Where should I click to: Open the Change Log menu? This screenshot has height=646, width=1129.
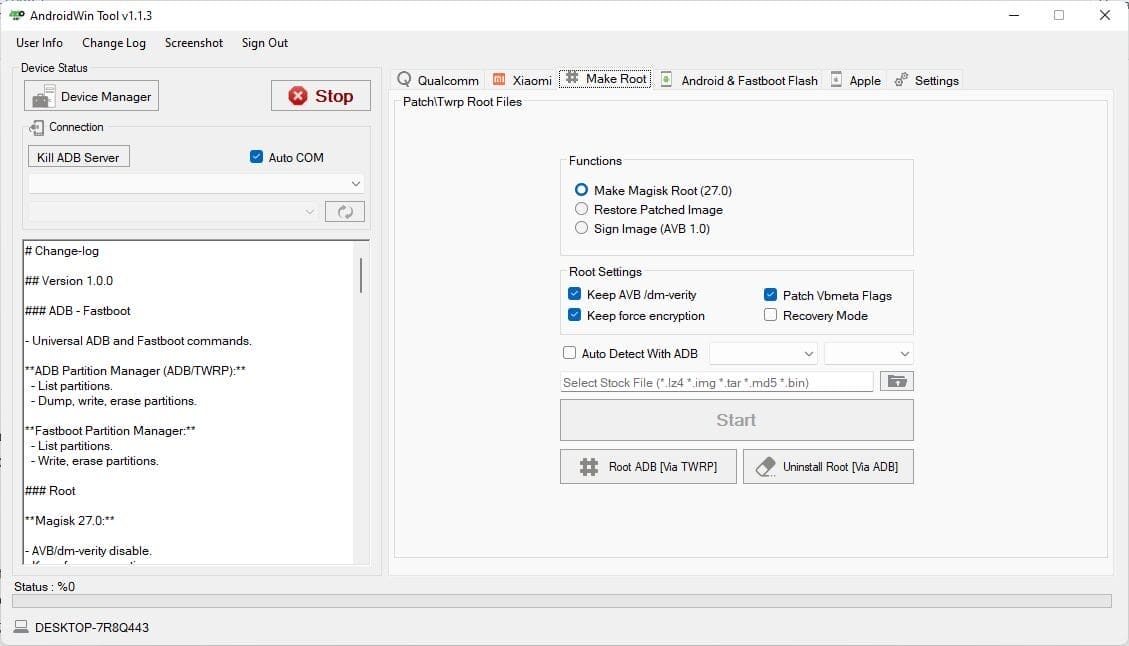(x=113, y=43)
